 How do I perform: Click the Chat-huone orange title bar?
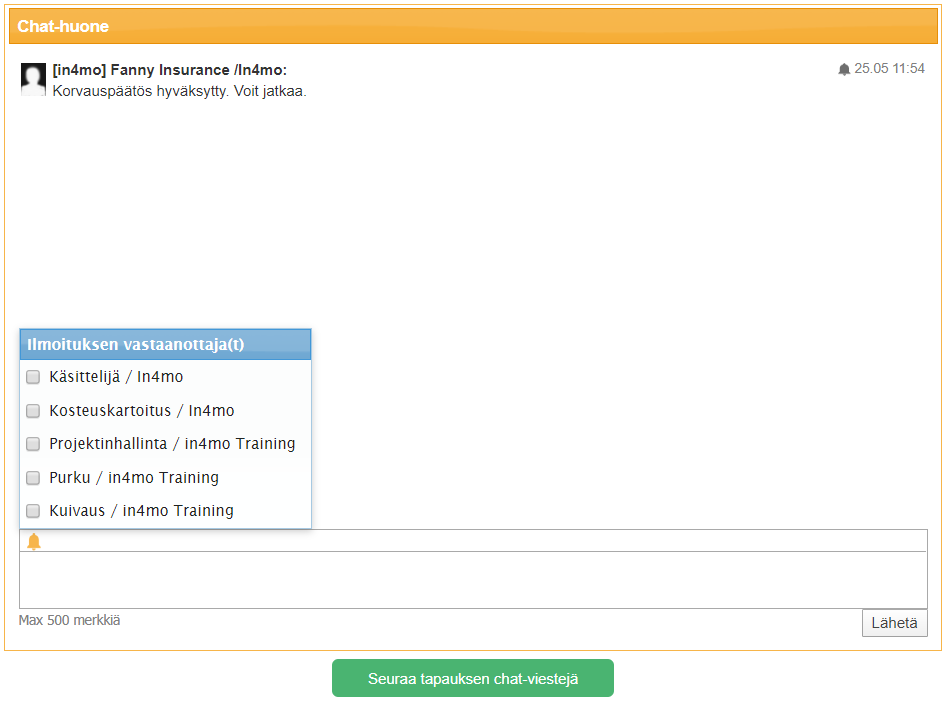pyautogui.click(x=473, y=26)
